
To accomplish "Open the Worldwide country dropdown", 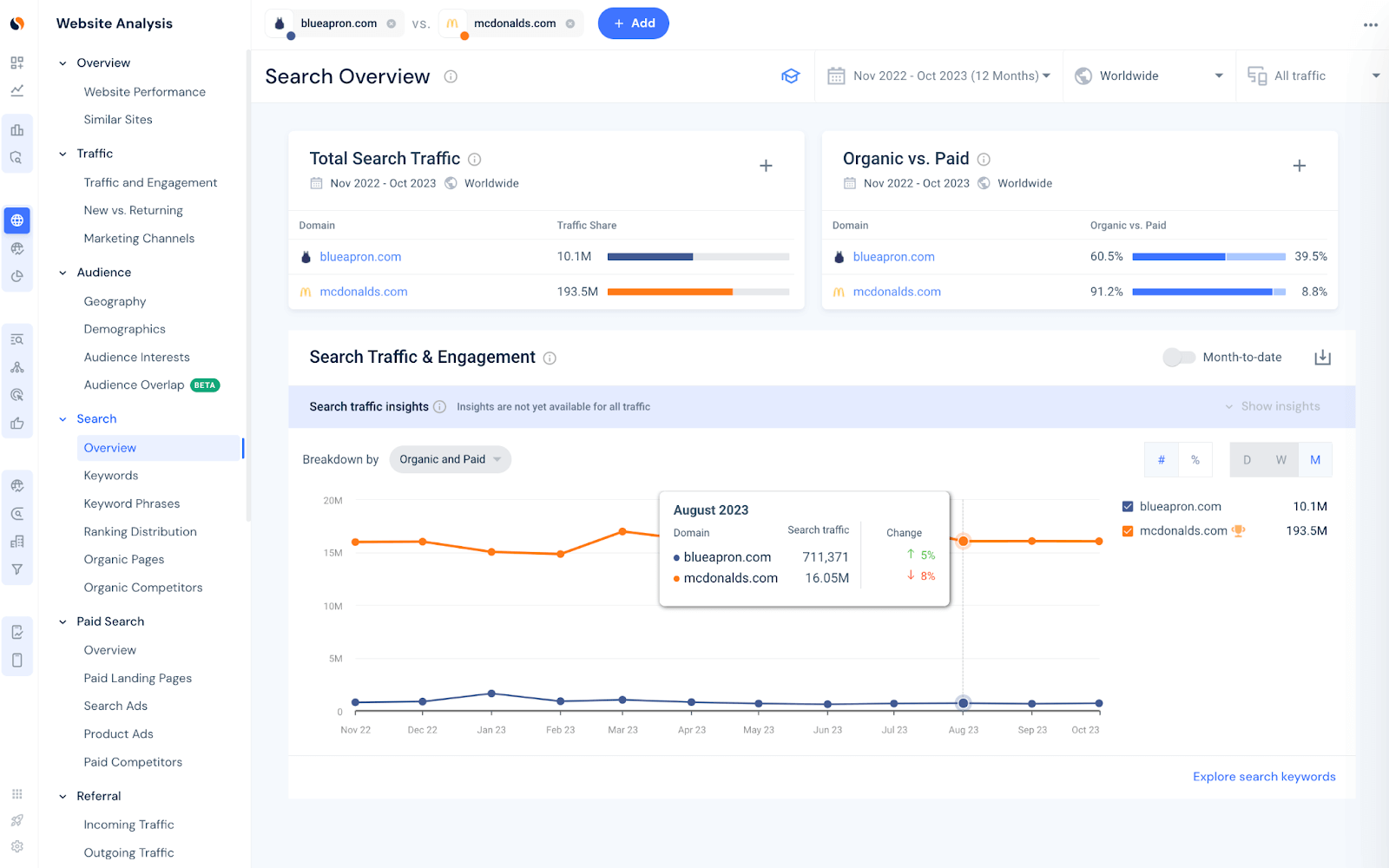I will 1149,76.
